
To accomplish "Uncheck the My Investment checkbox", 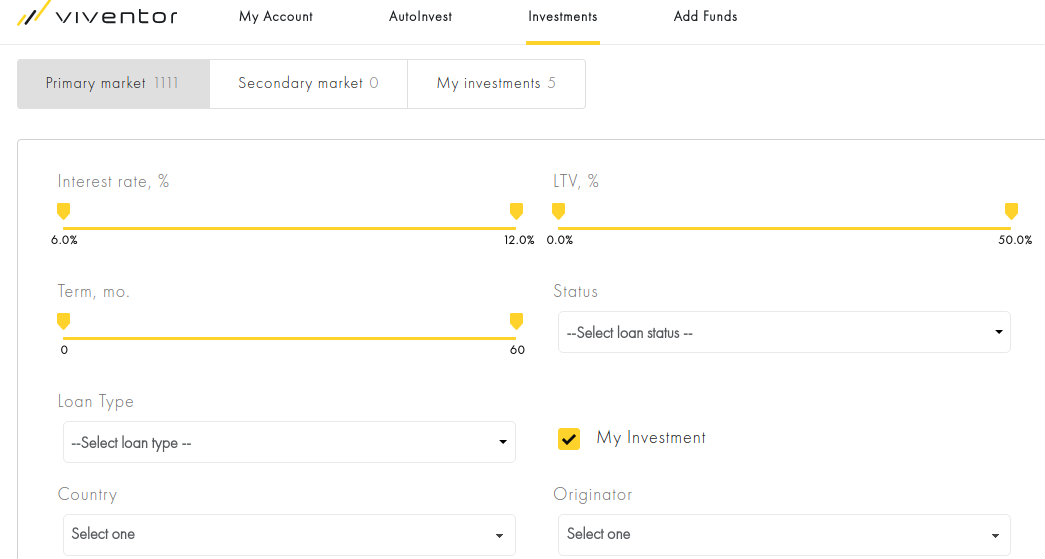I will coord(568,438).
